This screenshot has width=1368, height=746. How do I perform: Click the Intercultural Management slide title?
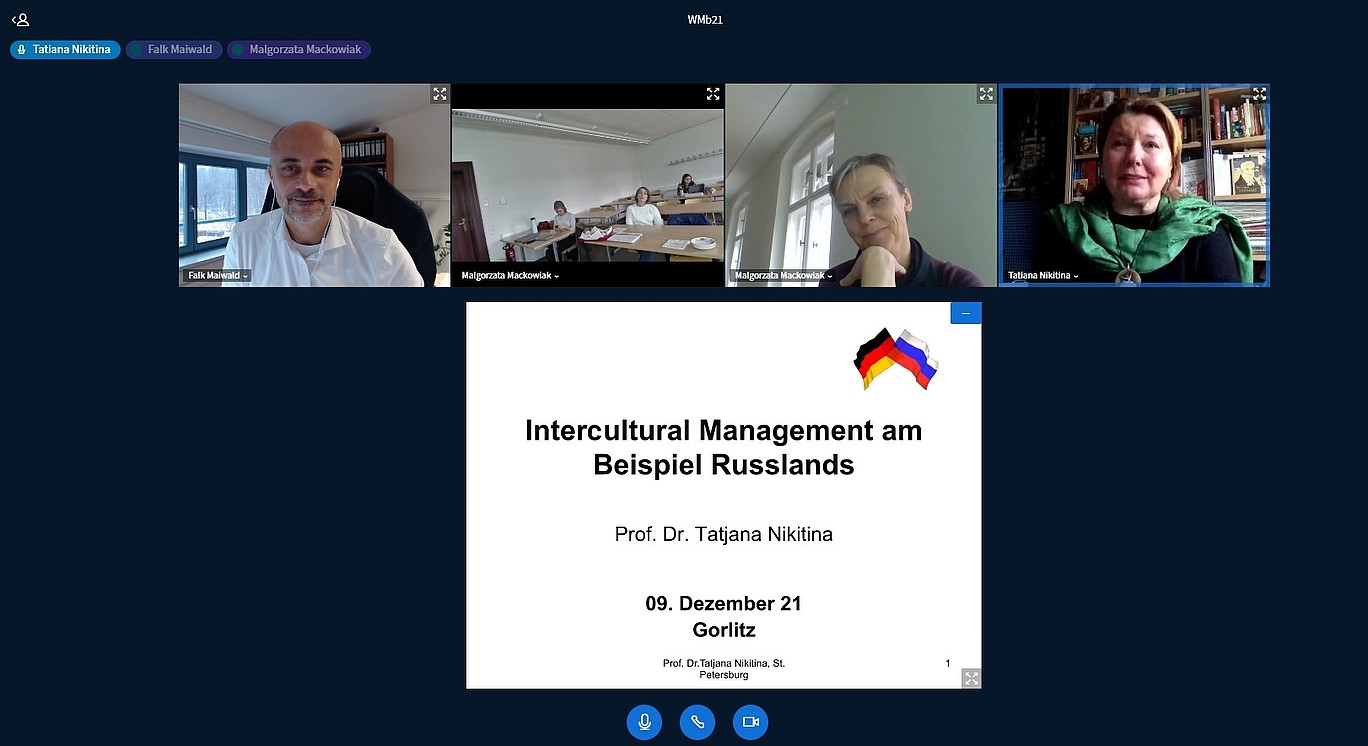723,447
